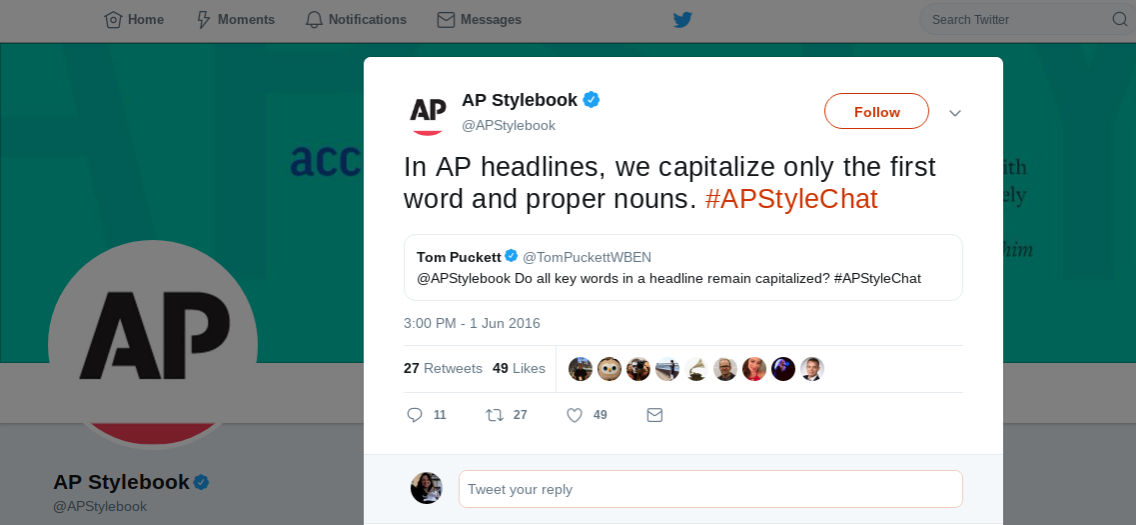Share tweet via envelope direct message icon
The width and height of the screenshot is (1136, 525).
click(x=654, y=415)
